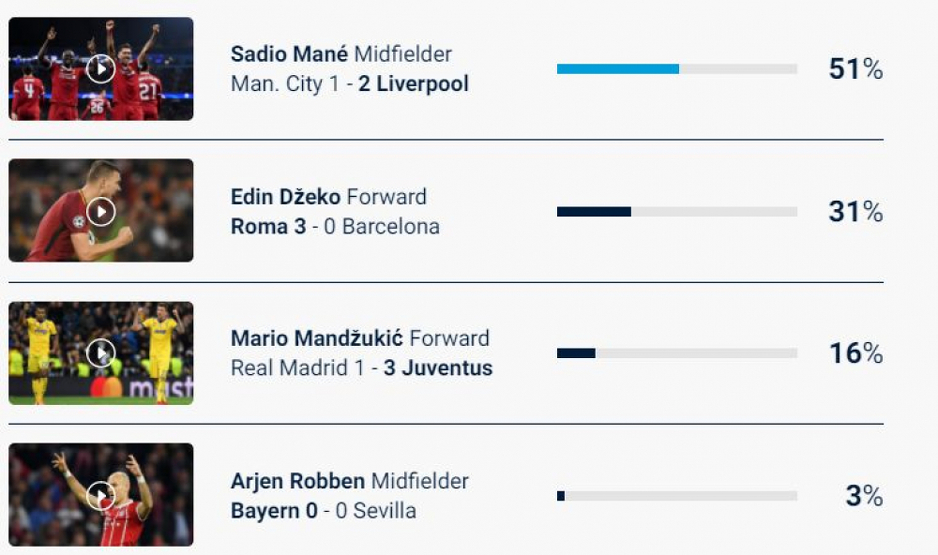Screen dimensions: 938x555
Task: Click the 16% vote bar for Mandžukić
Action: coord(576,353)
